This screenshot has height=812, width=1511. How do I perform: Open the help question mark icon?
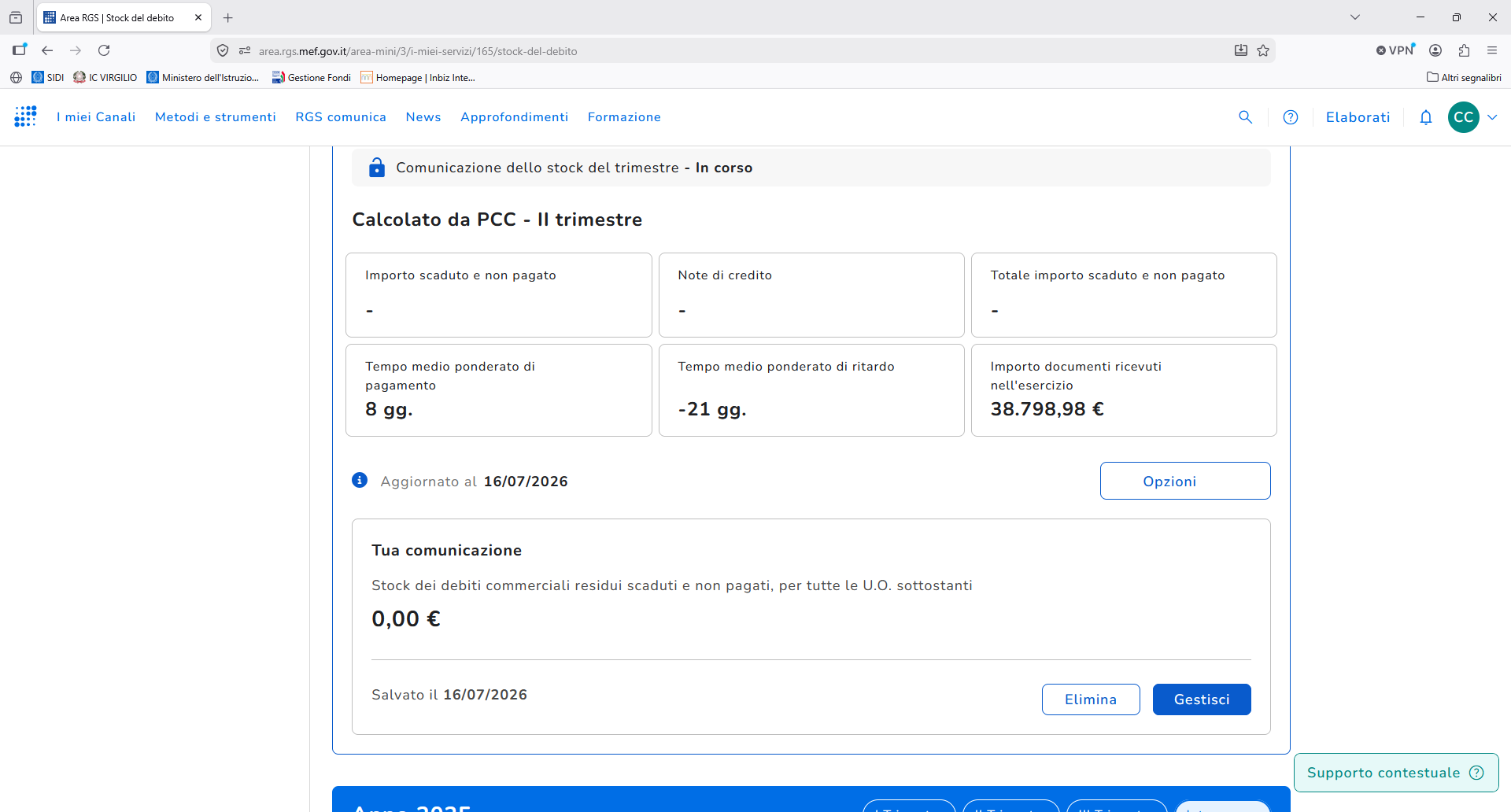point(1291,117)
